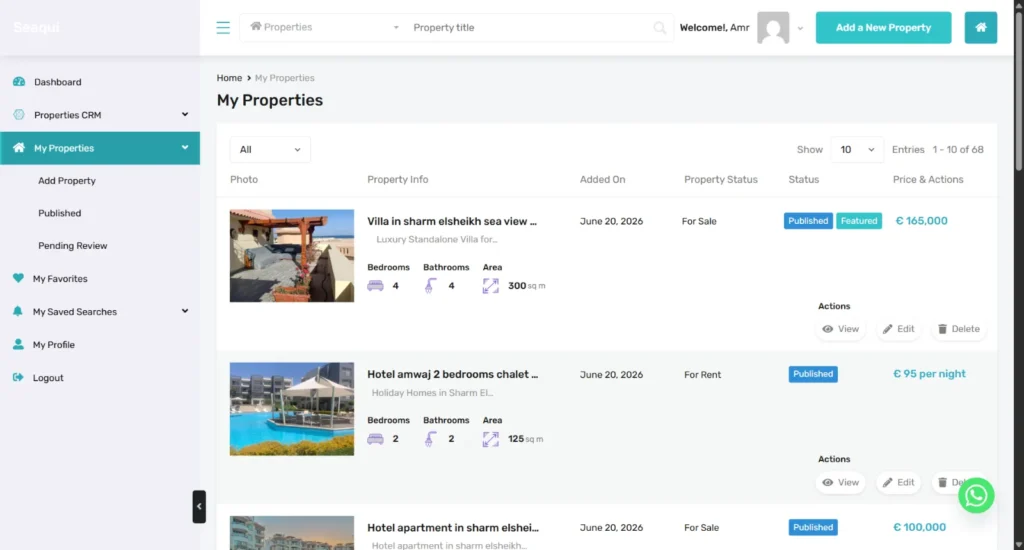Open the All status filter dropdown

click(x=270, y=150)
